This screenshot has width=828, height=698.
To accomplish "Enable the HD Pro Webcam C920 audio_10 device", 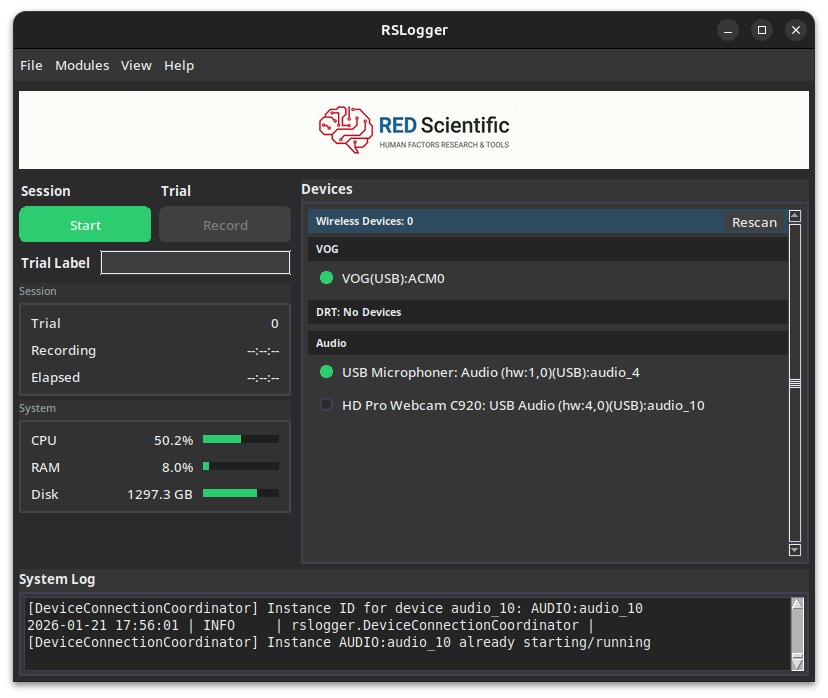I will [326, 405].
